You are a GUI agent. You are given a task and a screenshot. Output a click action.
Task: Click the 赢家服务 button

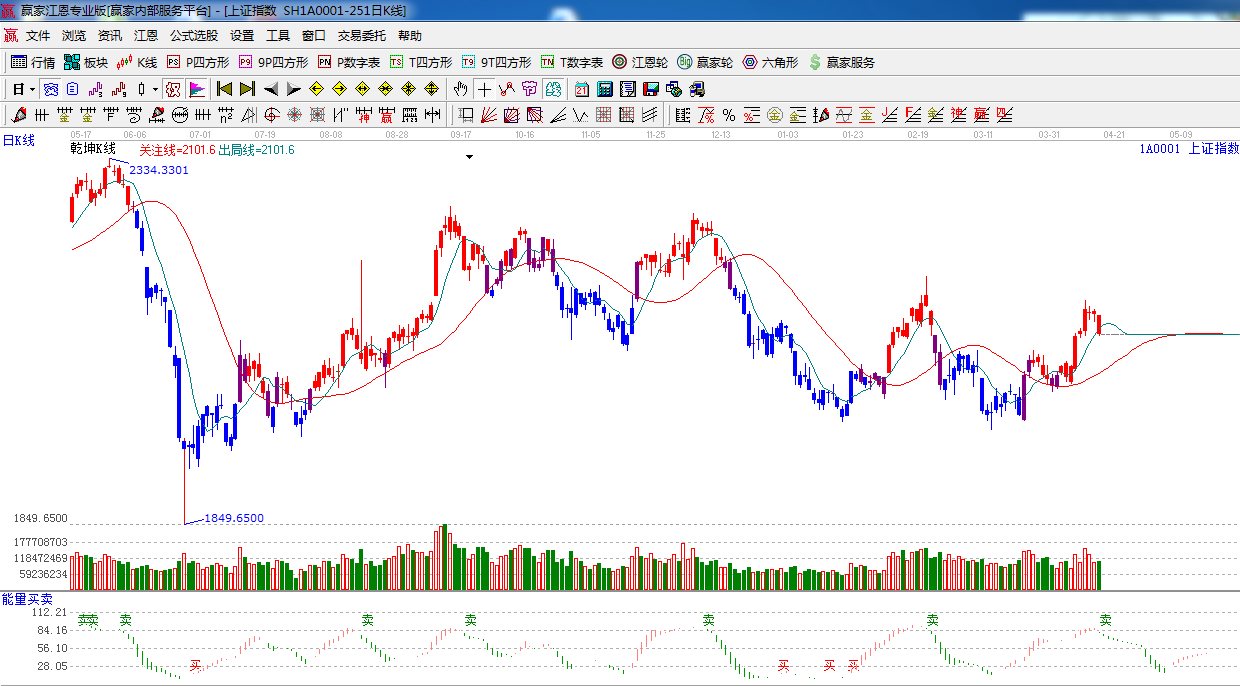(x=841, y=62)
